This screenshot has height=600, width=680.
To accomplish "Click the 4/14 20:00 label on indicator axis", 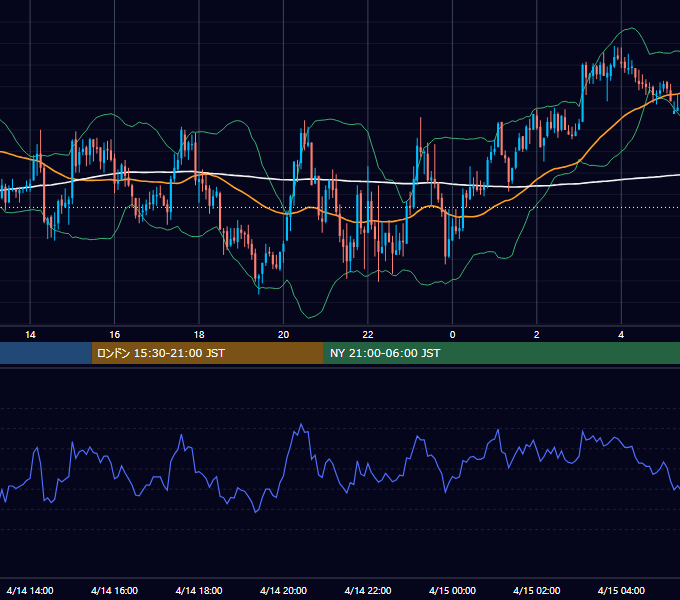I will [x=283, y=590].
